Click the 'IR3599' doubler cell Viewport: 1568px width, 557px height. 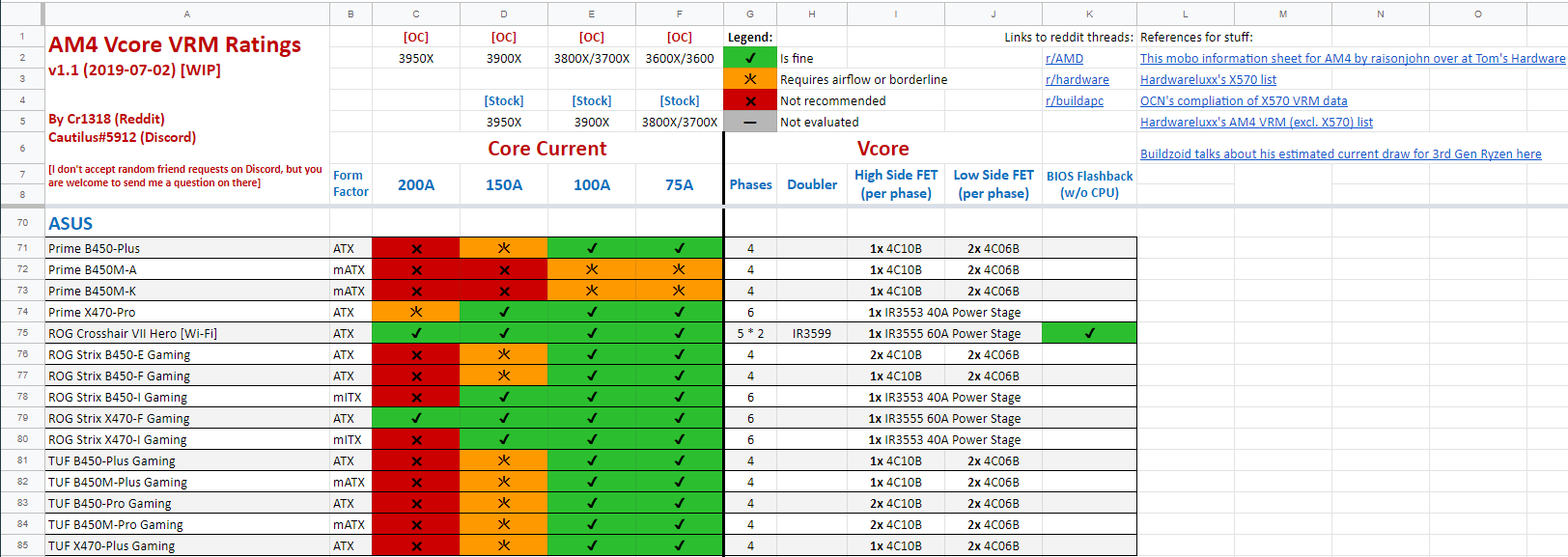coord(812,333)
